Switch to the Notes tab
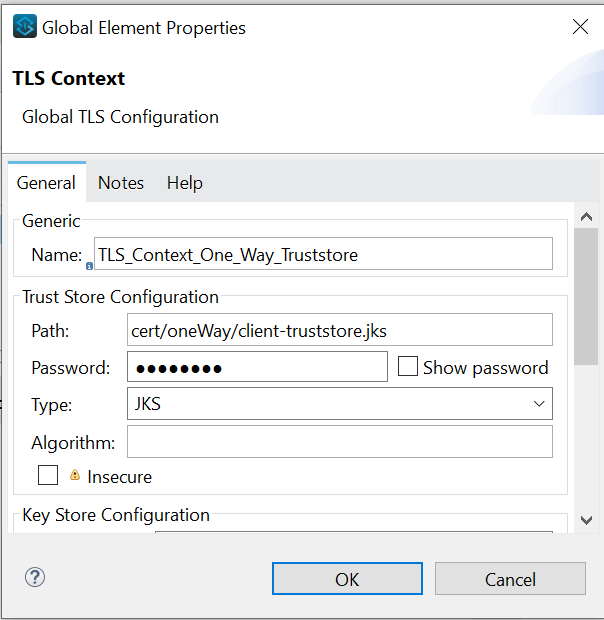 (x=121, y=182)
